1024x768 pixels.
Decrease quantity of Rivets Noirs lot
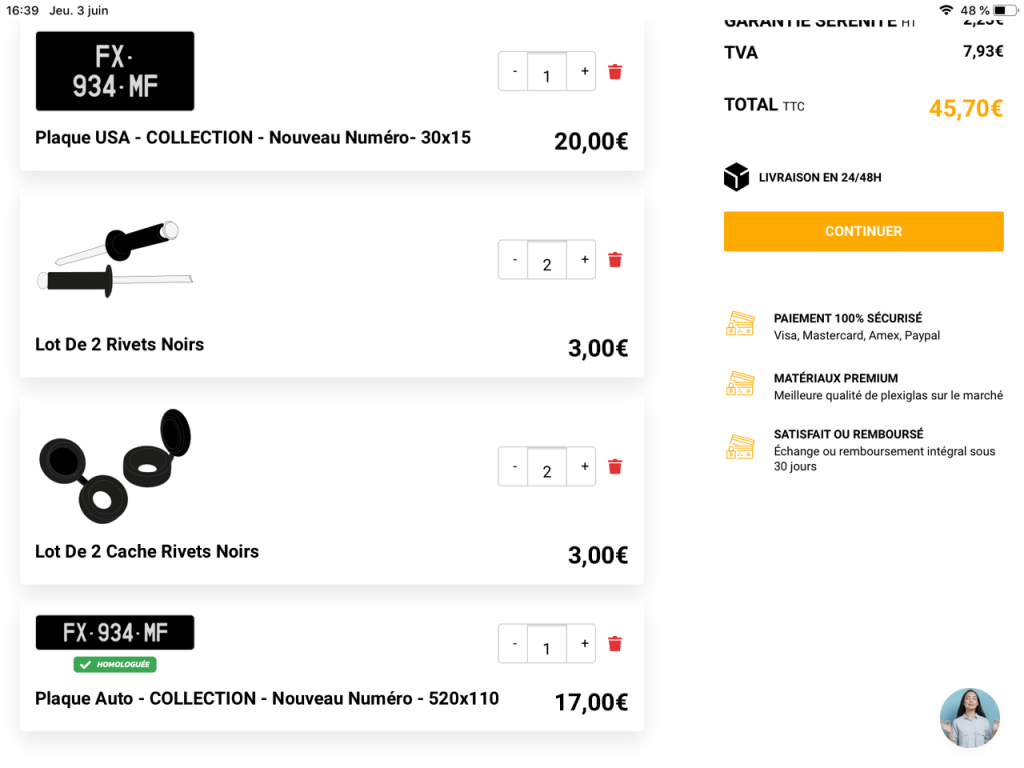pyautogui.click(x=514, y=259)
